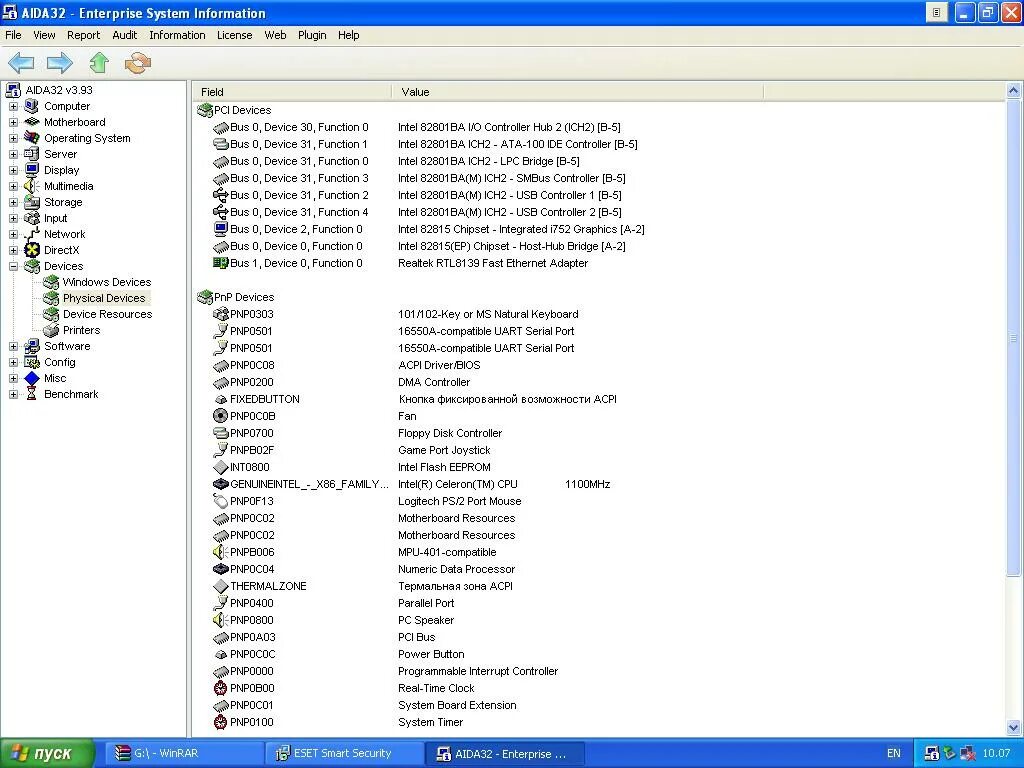Open the File menu

(x=13, y=35)
